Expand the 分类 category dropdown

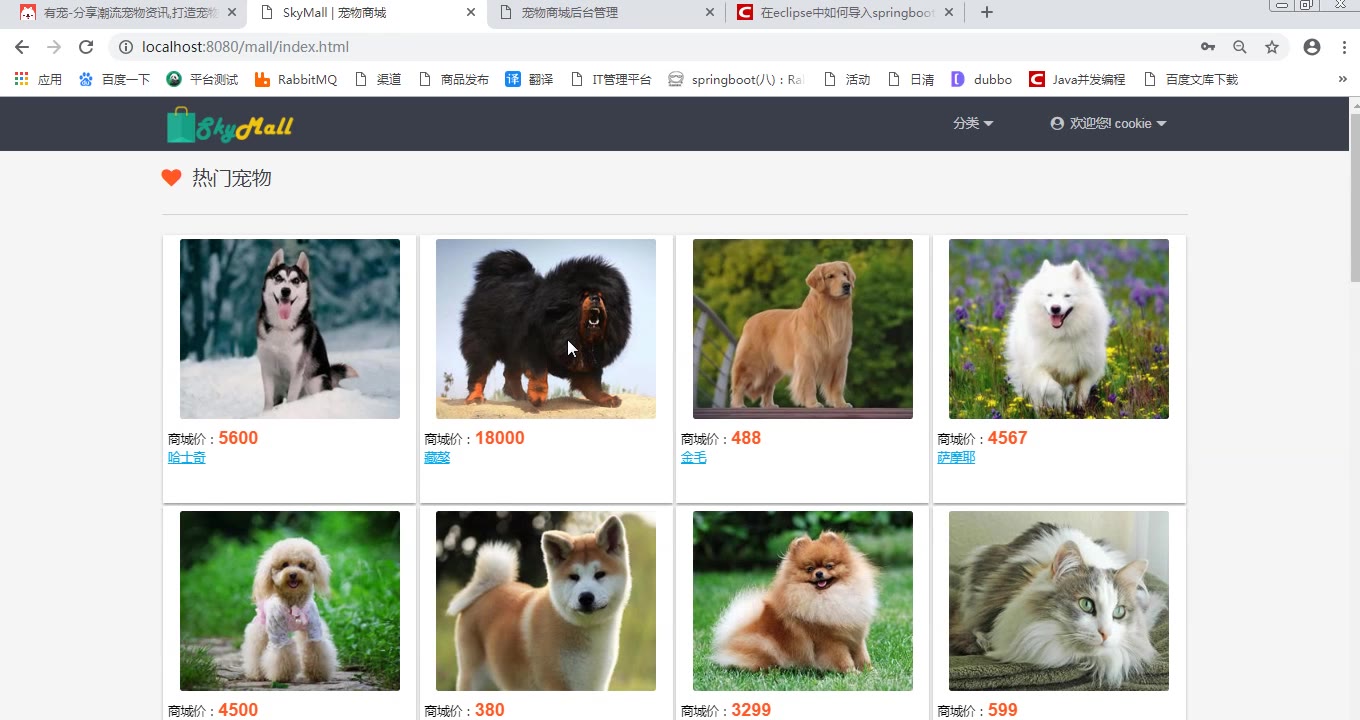coord(973,123)
